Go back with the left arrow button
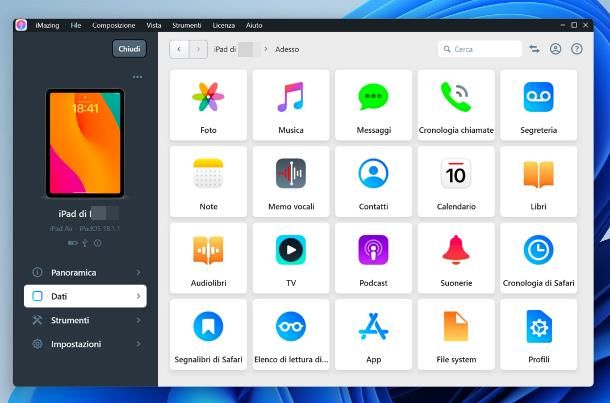Viewport: 610px width, 403px height. pos(179,49)
